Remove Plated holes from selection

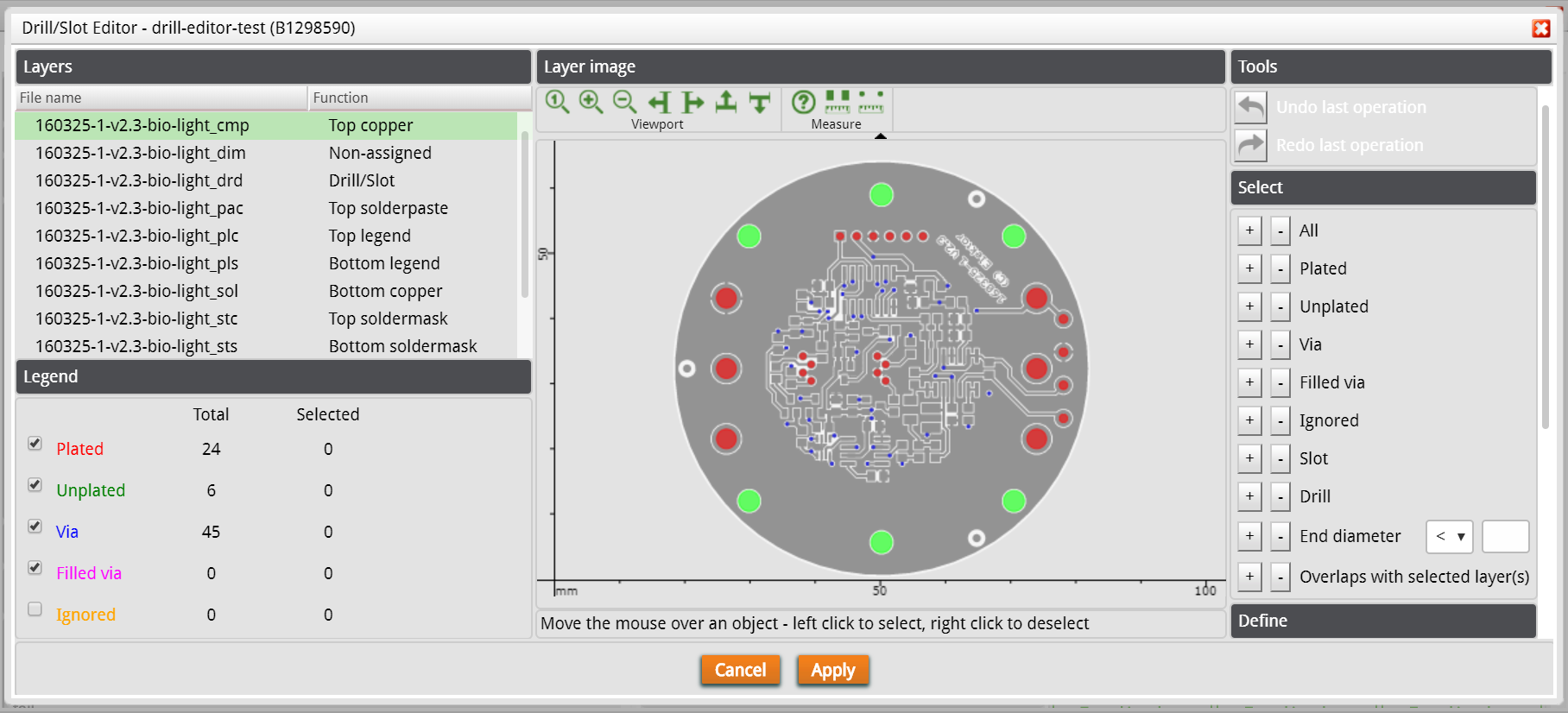tap(1280, 268)
